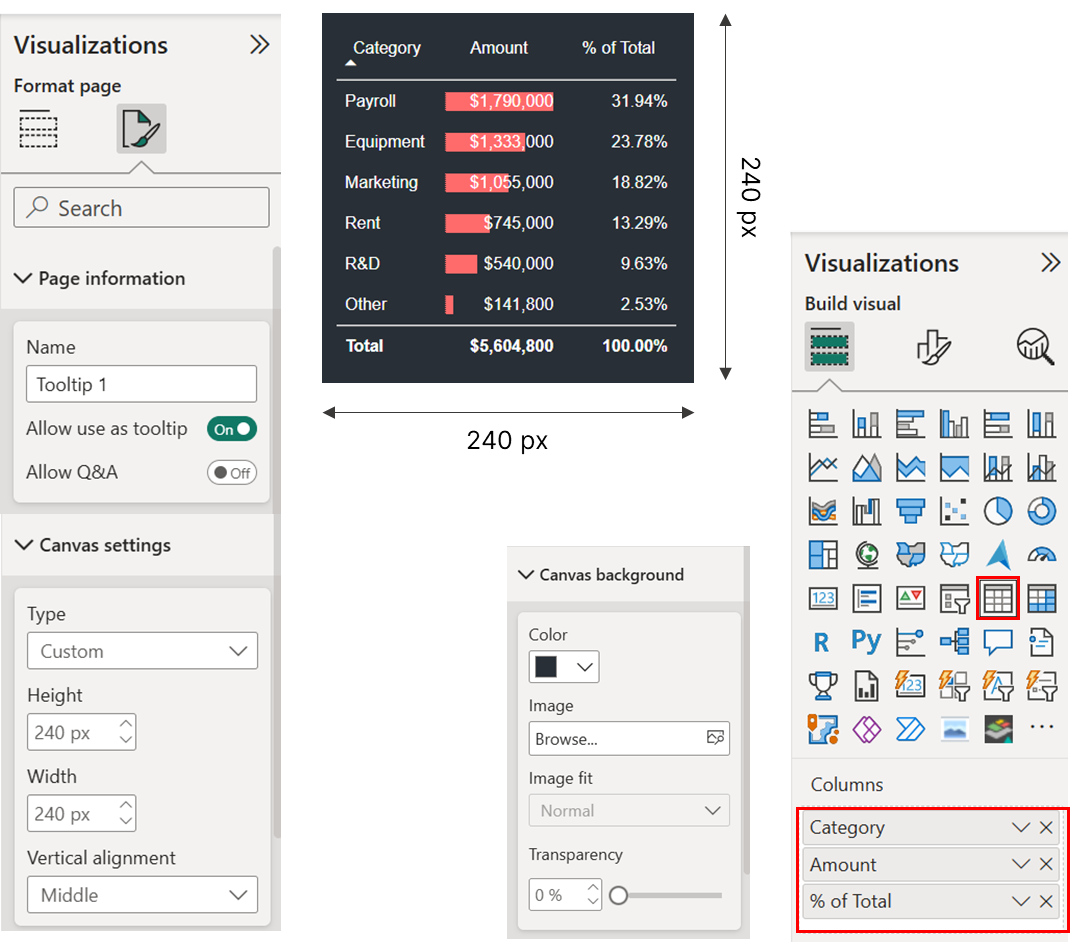Open the canvas background color picker
1070x942 pixels.
pos(564,667)
